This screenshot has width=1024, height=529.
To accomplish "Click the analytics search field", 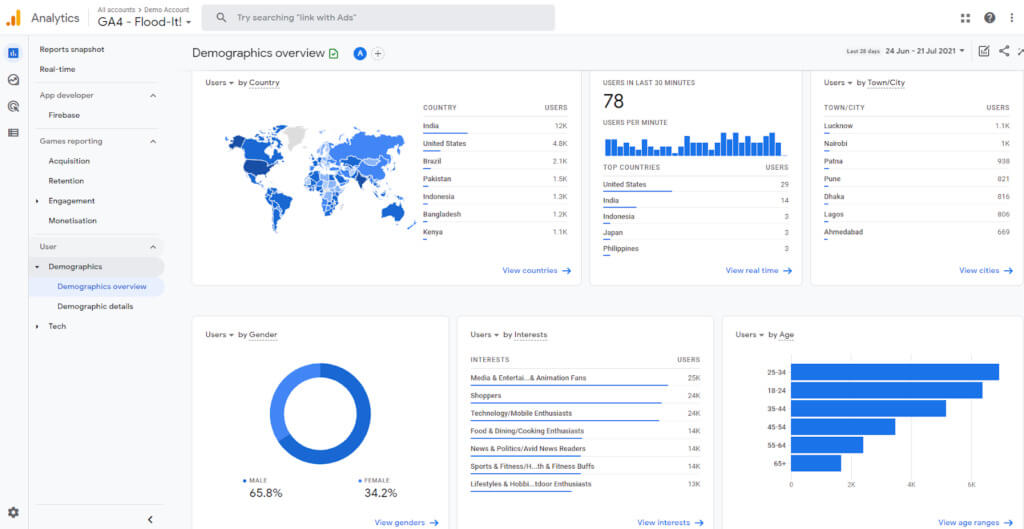I will (x=380, y=18).
